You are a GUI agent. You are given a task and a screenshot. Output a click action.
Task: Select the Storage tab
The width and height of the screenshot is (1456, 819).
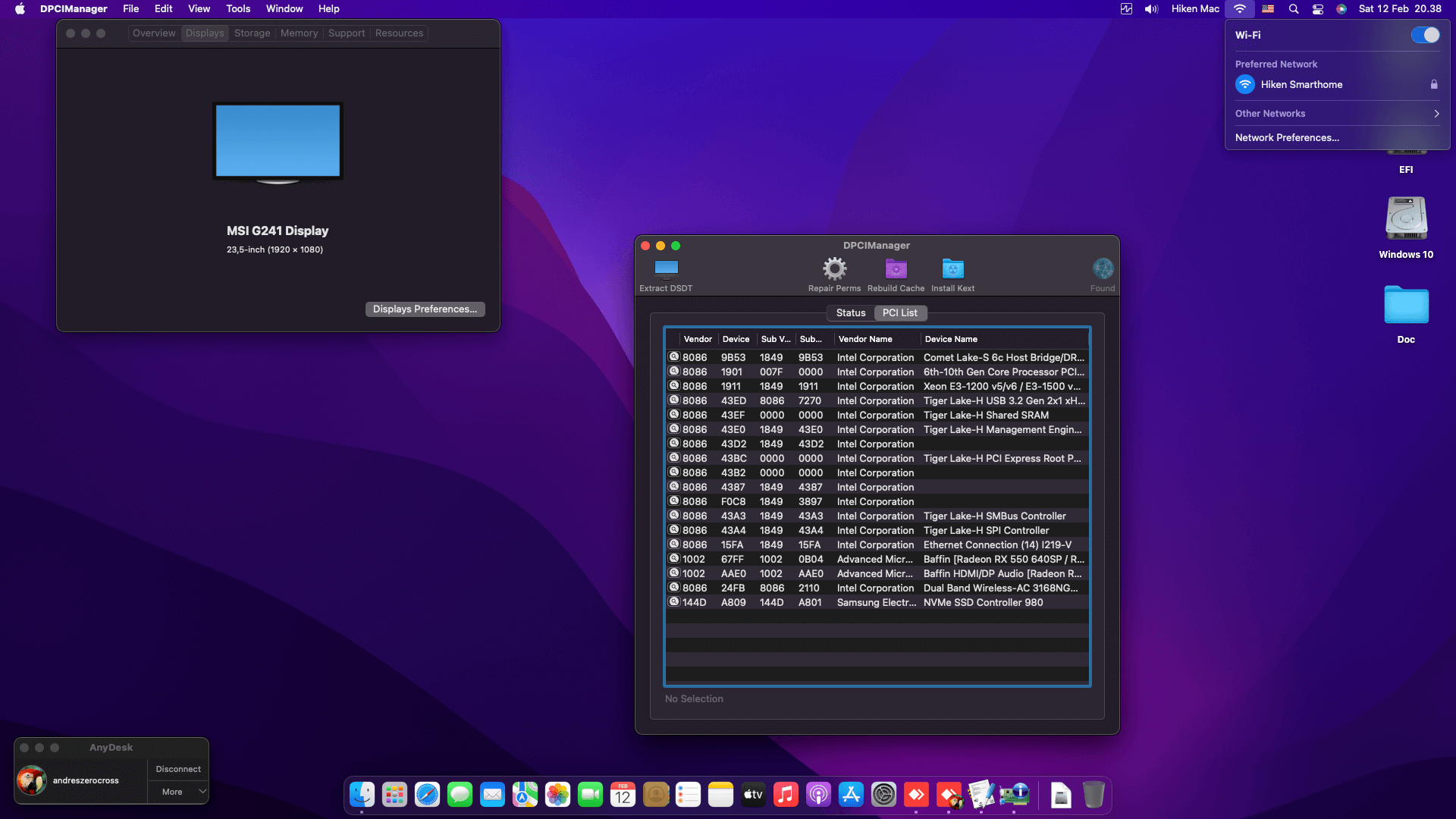click(x=252, y=33)
